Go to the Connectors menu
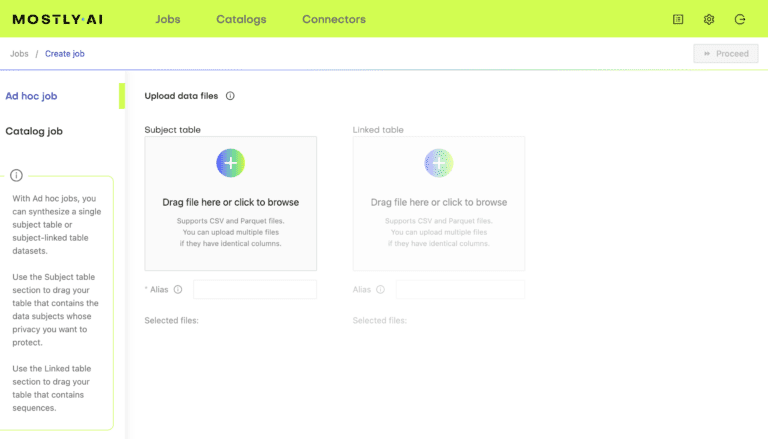 tap(334, 19)
